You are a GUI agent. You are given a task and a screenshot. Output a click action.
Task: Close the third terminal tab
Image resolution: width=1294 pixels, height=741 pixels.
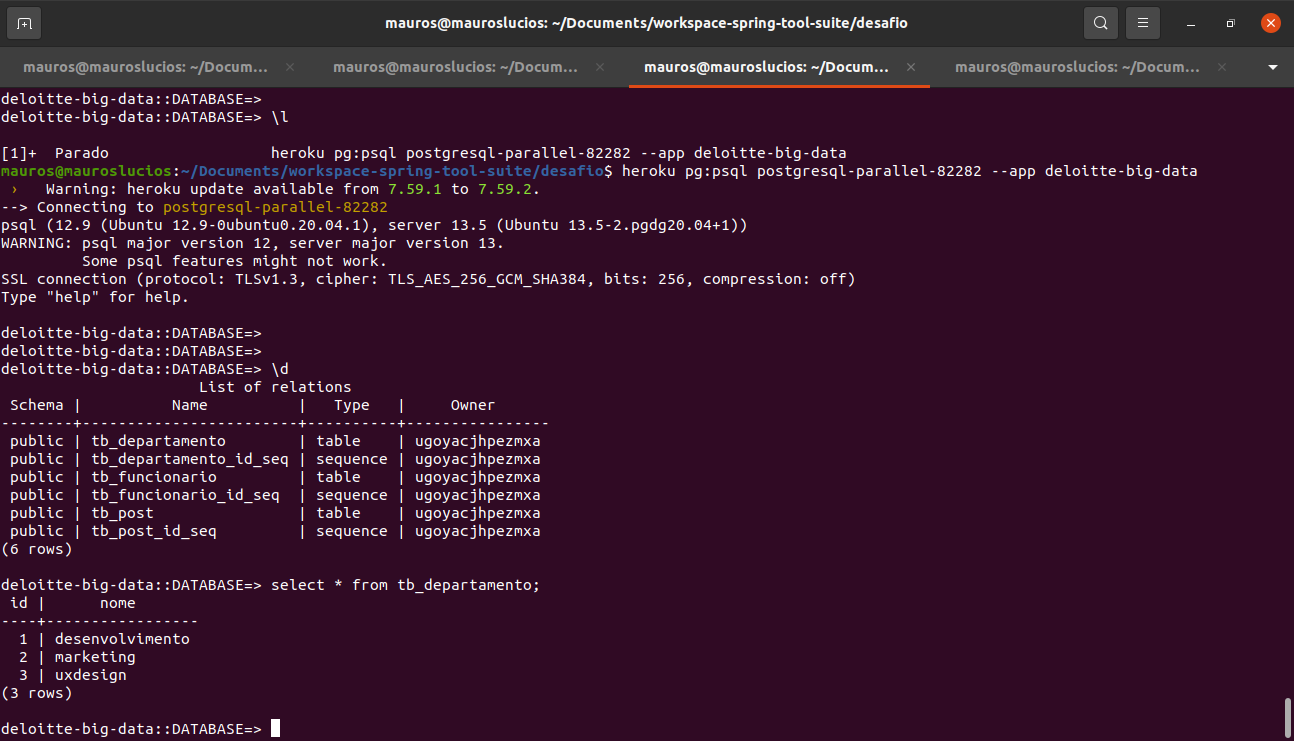coord(911,67)
